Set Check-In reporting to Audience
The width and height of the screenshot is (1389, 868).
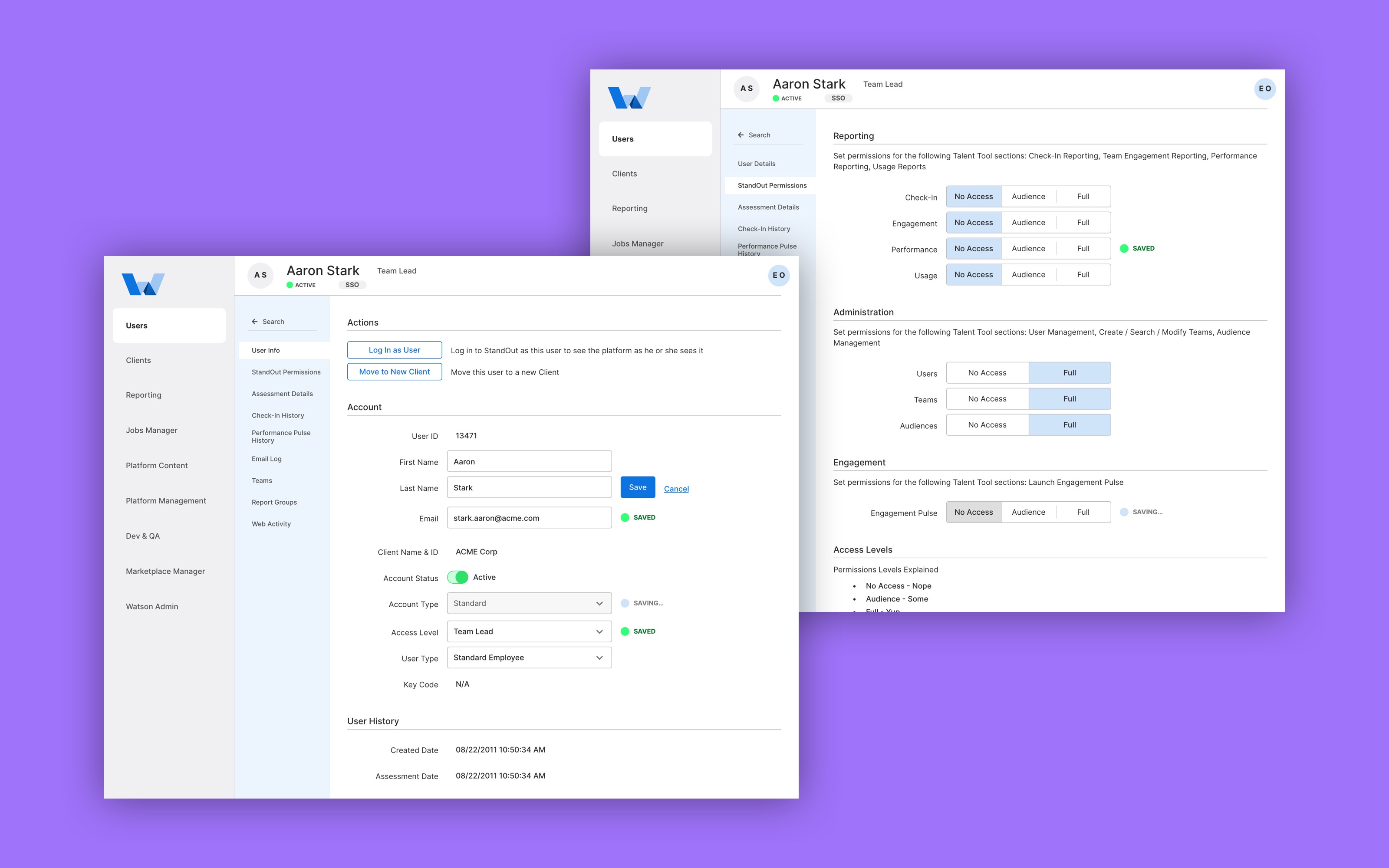pos(1029,196)
